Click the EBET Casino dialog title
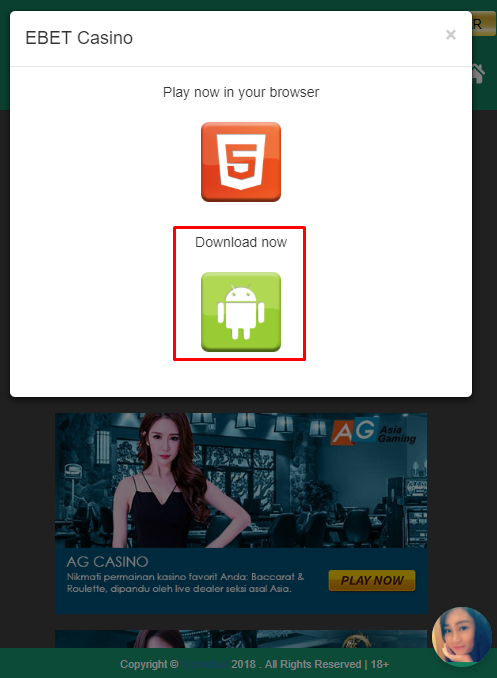The width and height of the screenshot is (497, 678). (x=79, y=38)
